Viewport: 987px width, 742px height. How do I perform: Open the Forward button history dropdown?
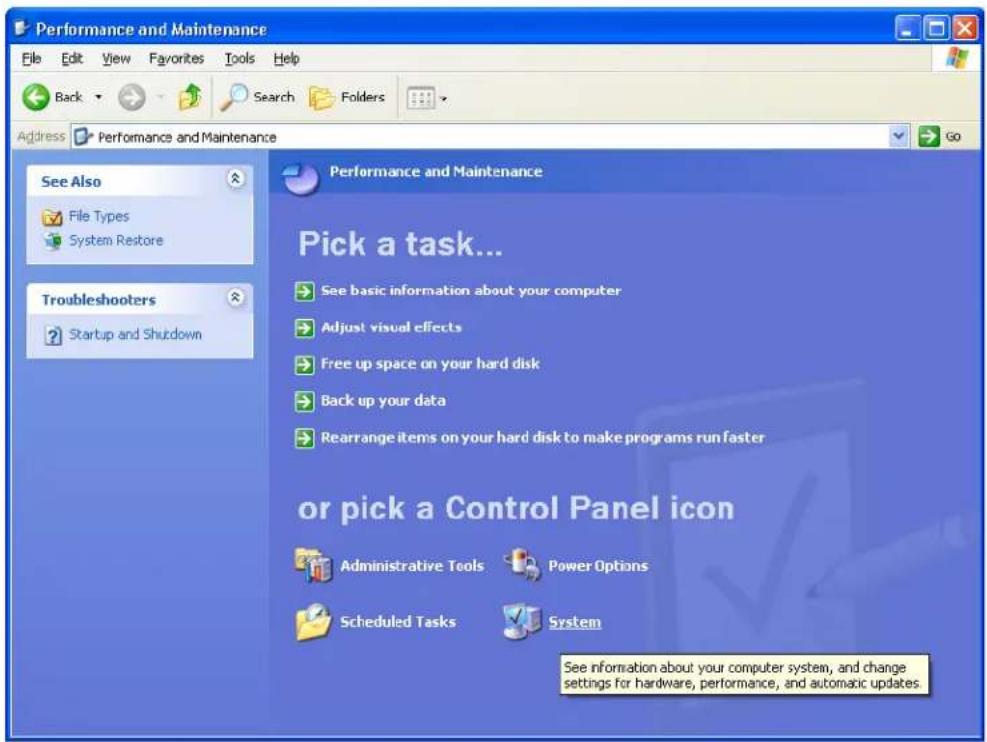(160, 97)
